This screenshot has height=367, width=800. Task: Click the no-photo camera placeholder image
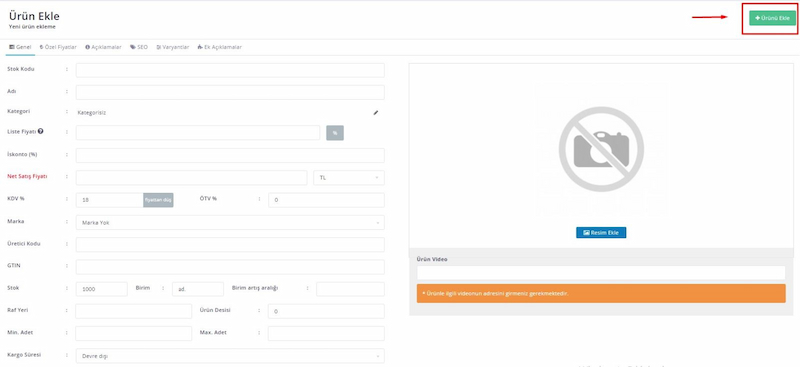point(601,149)
